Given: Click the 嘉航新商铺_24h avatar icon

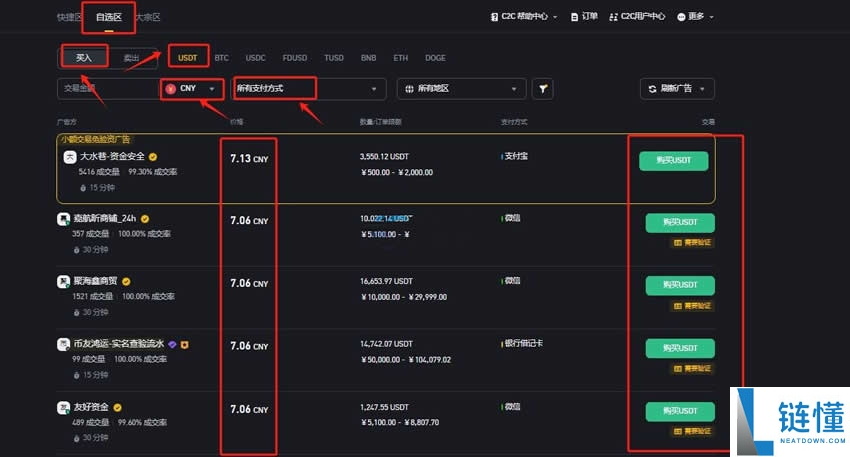Looking at the screenshot, I should [x=64, y=219].
